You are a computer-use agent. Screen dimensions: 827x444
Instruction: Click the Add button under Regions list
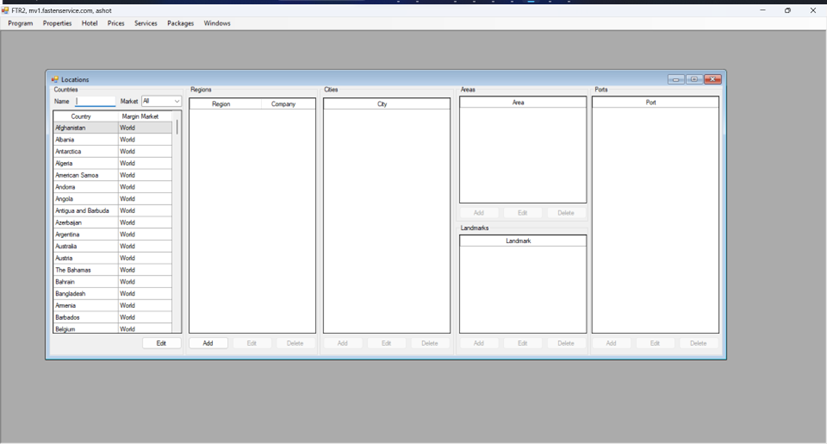(208, 343)
